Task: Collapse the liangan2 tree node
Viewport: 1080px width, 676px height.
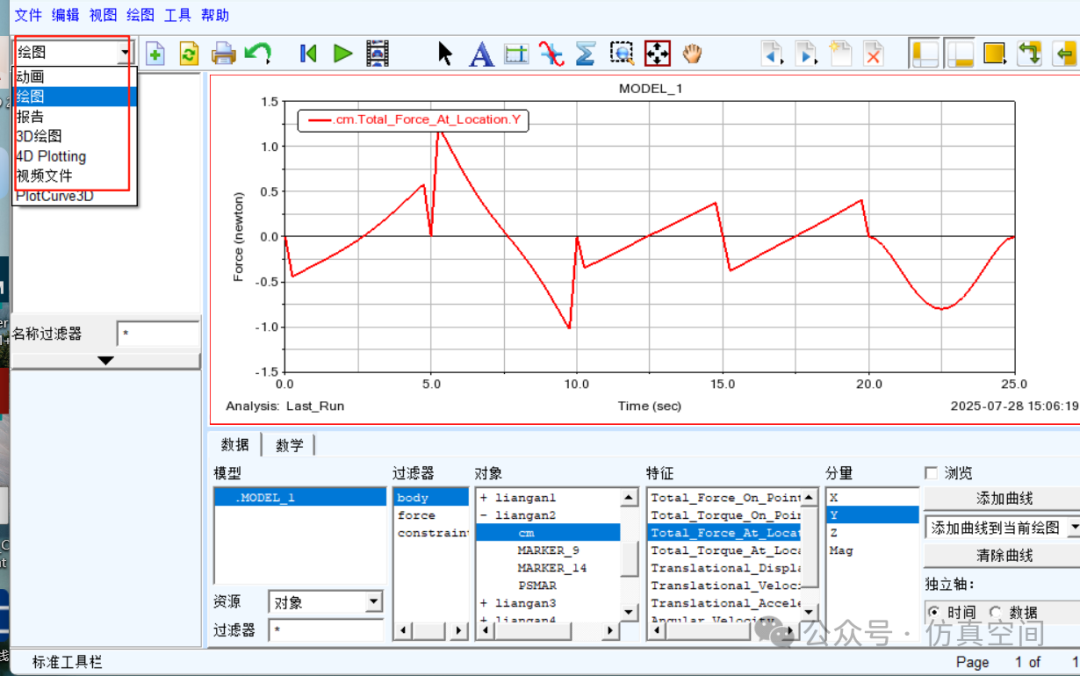Action: (x=484, y=515)
